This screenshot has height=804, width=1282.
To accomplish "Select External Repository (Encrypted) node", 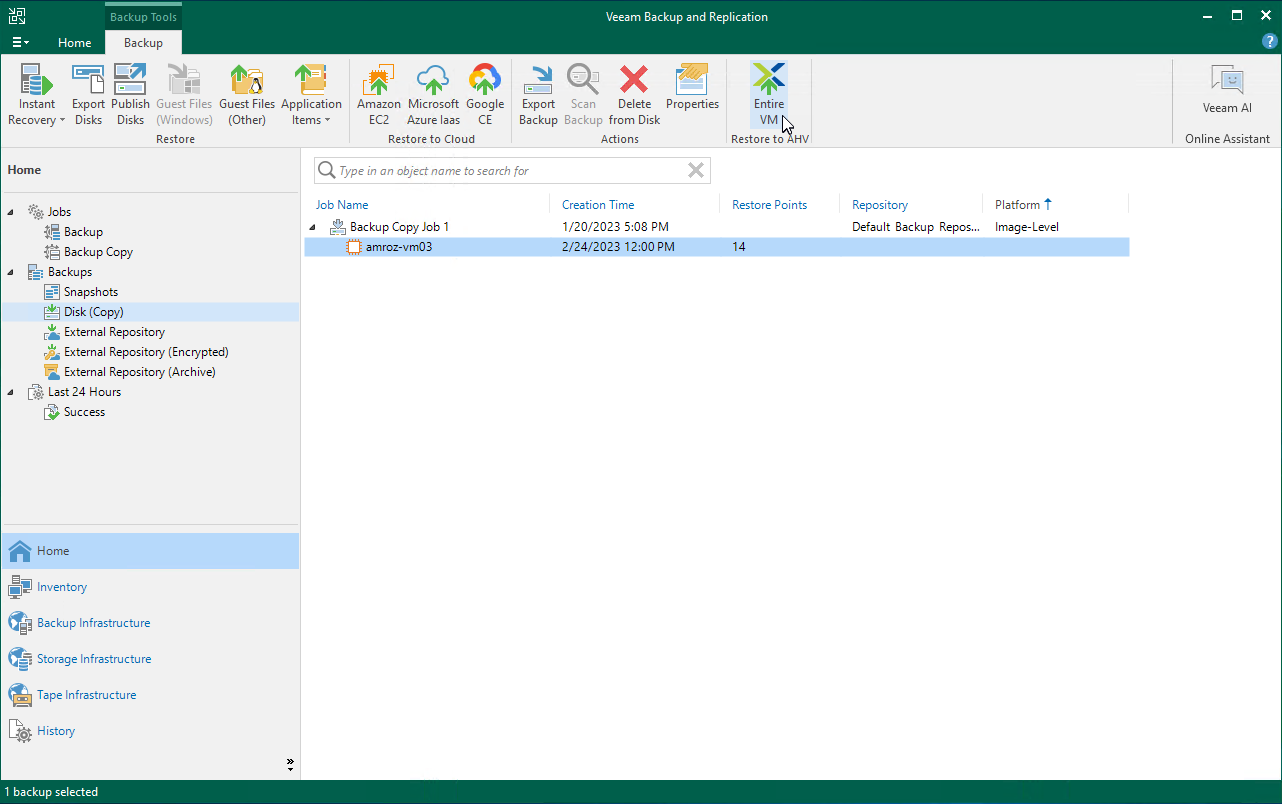I will tap(136, 352).
